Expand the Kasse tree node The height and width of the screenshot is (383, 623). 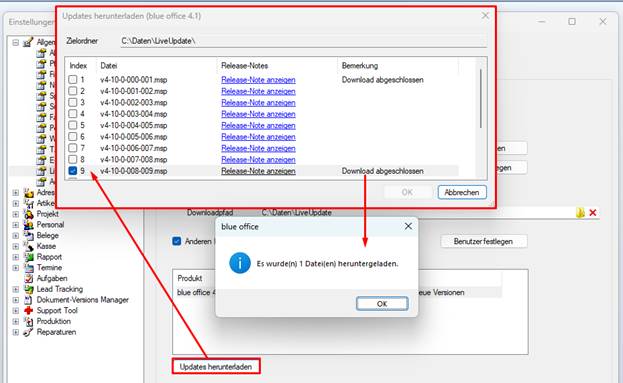(15, 246)
